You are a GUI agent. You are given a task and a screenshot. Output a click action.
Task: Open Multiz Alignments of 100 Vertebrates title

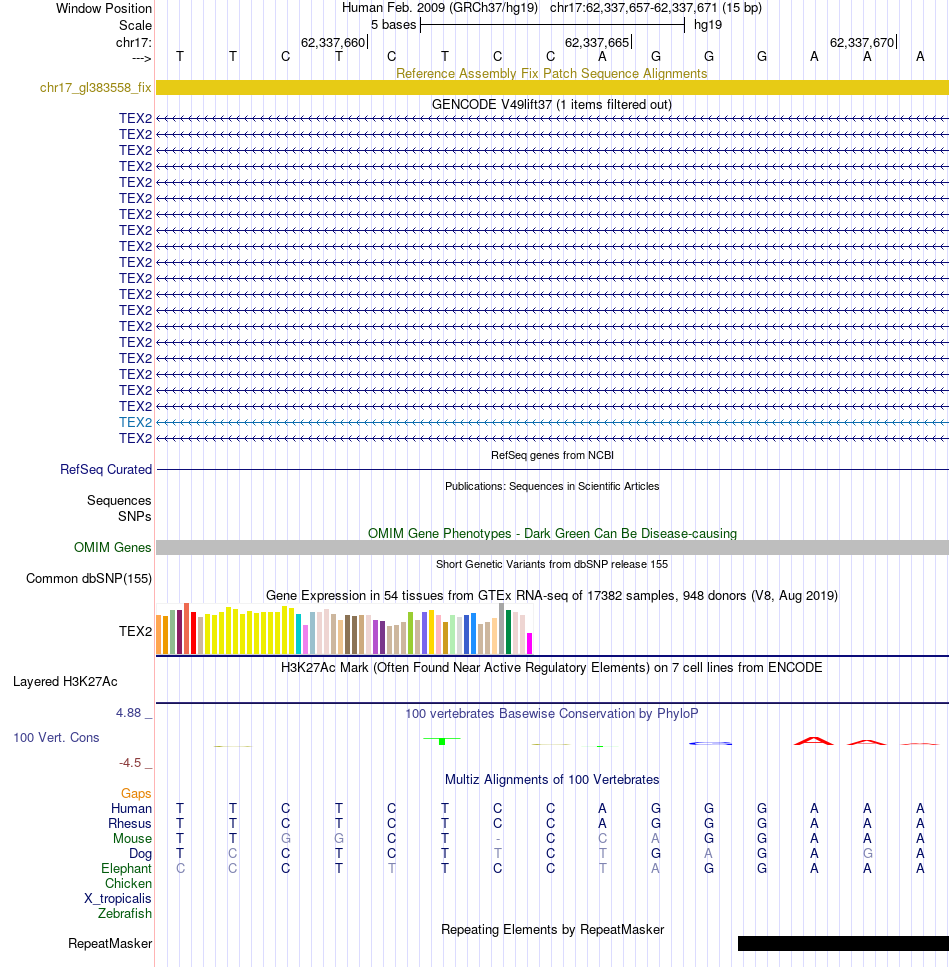pos(552,780)
